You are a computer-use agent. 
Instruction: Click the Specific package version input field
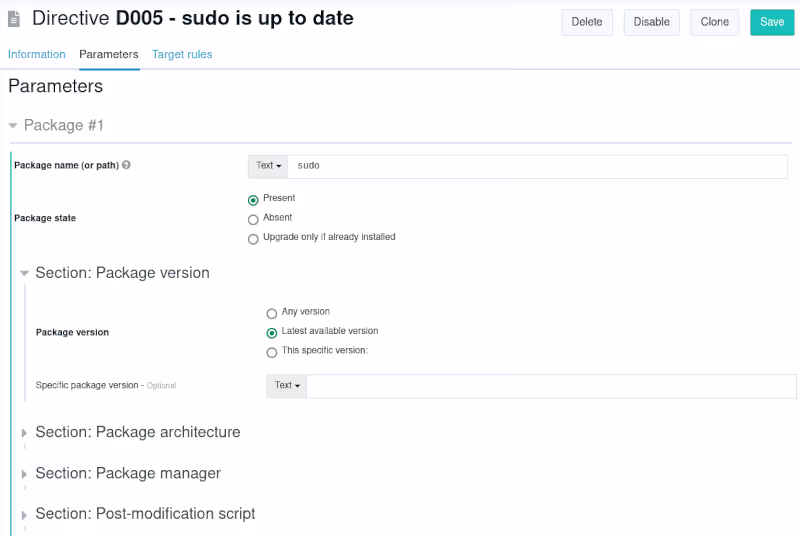tap(550, 386)
